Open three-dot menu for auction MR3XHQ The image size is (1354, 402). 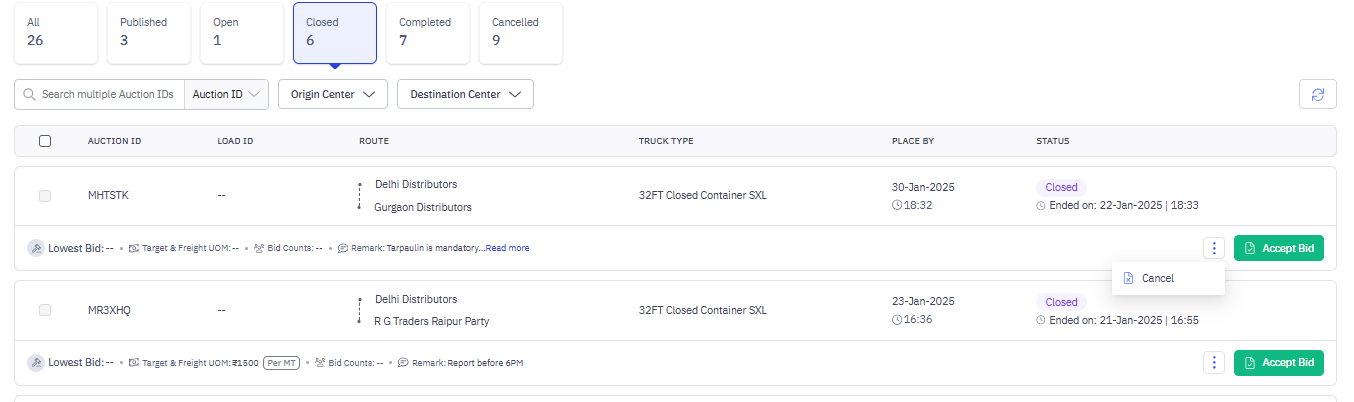[1214, 363]
